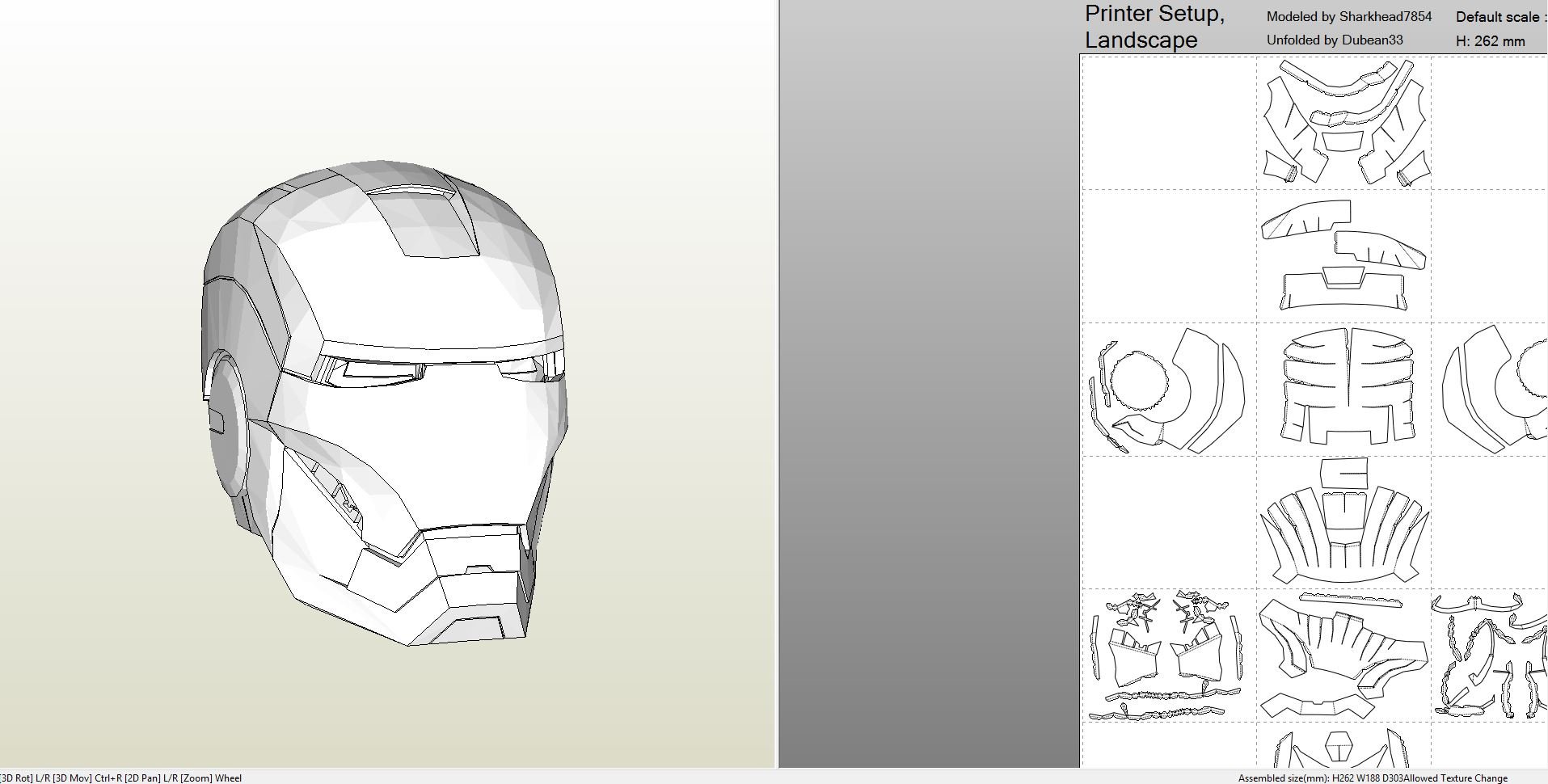
Task: Select the scalloped circle pattern piece on the fully visible page
Action: point(1140,382)
